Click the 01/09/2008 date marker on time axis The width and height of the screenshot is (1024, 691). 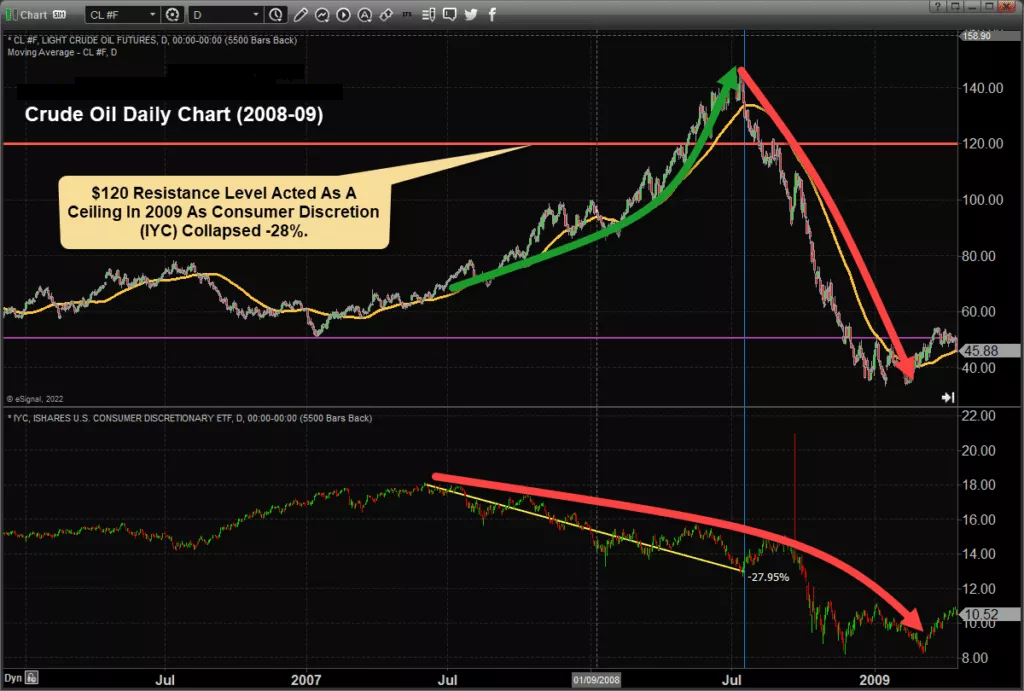tap(596, 680)
